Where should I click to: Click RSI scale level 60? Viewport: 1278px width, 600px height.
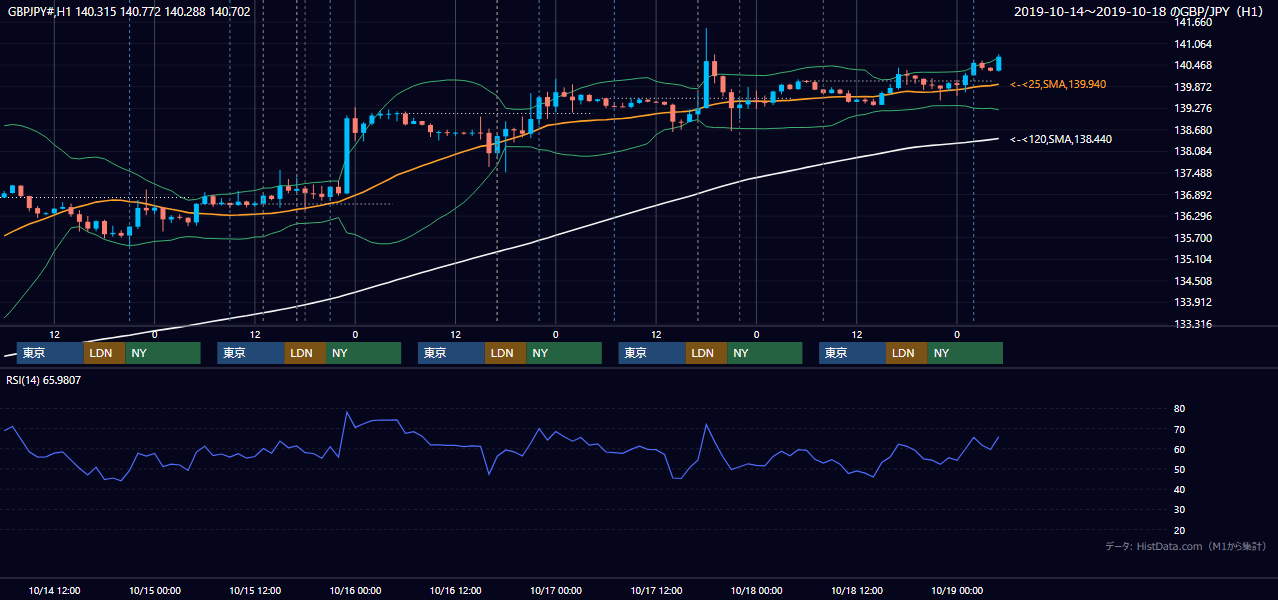(x=1179, y=449)
